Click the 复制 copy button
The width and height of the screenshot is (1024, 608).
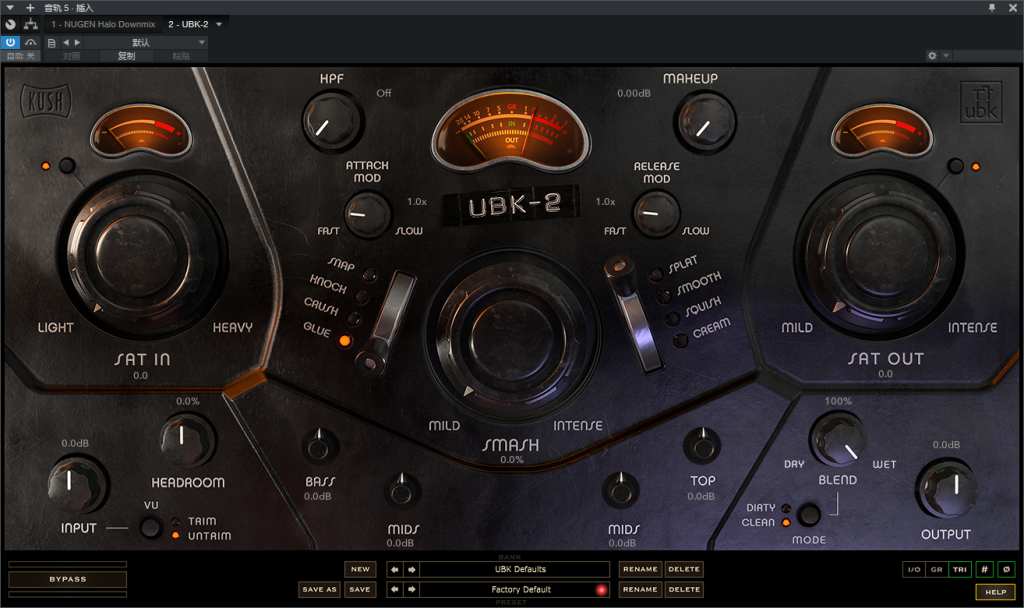[x=126, y=56]
